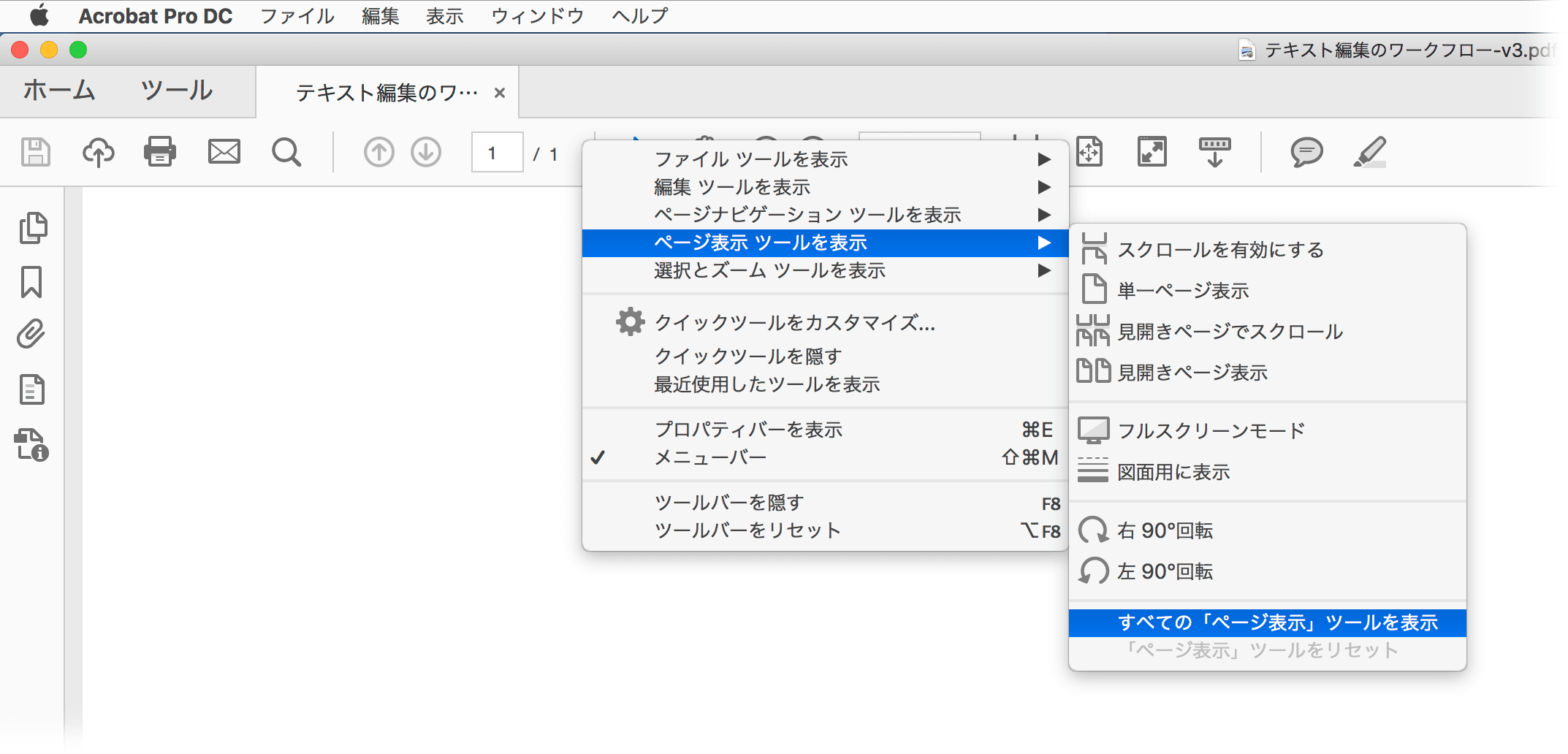Choose 右 90°回転 rotate clockwise
1568x754 pixels.
(1268, 530)
